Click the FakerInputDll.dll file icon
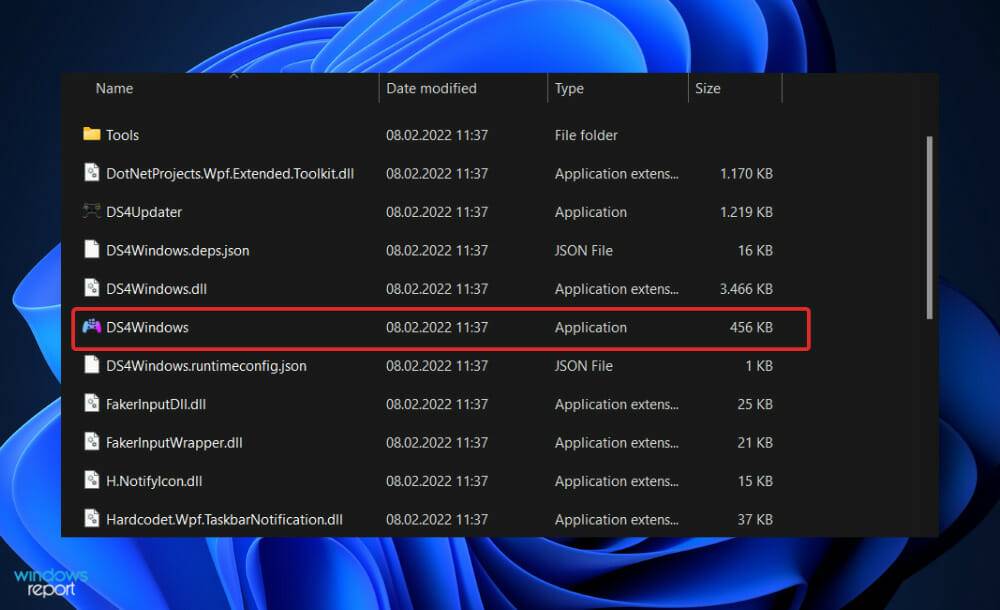This screenshot has width=1000, height=610. pyautogui.click(x=92, y=403)
